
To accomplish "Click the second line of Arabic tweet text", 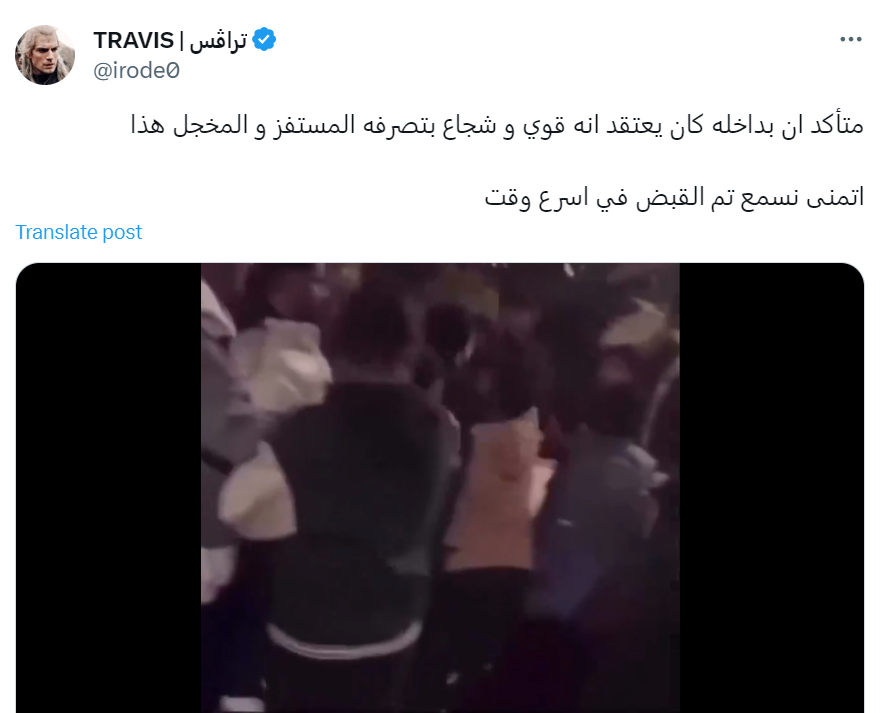I will click(x=674, y=197).
